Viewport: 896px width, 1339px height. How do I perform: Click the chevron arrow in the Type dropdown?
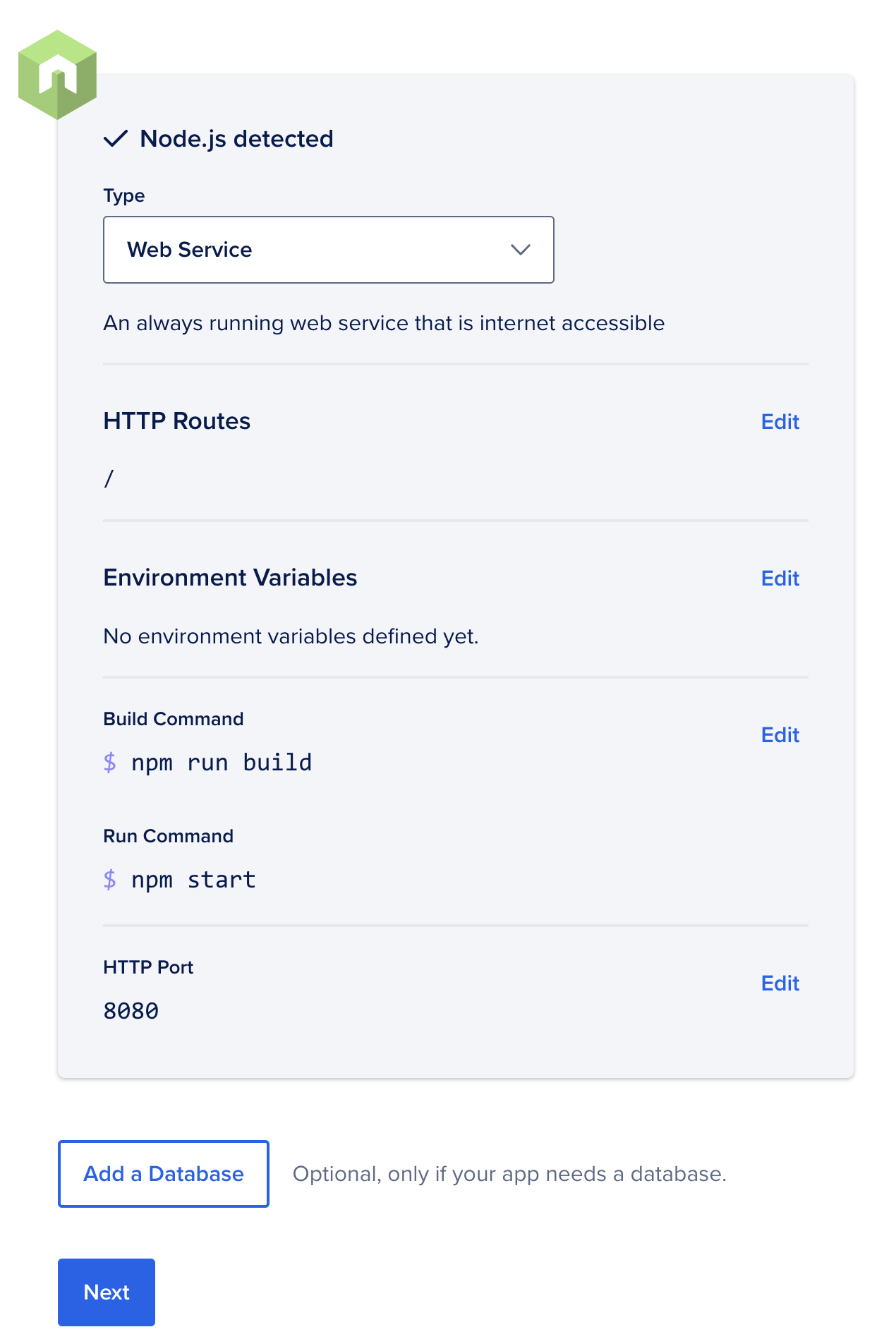coord(521,250)
